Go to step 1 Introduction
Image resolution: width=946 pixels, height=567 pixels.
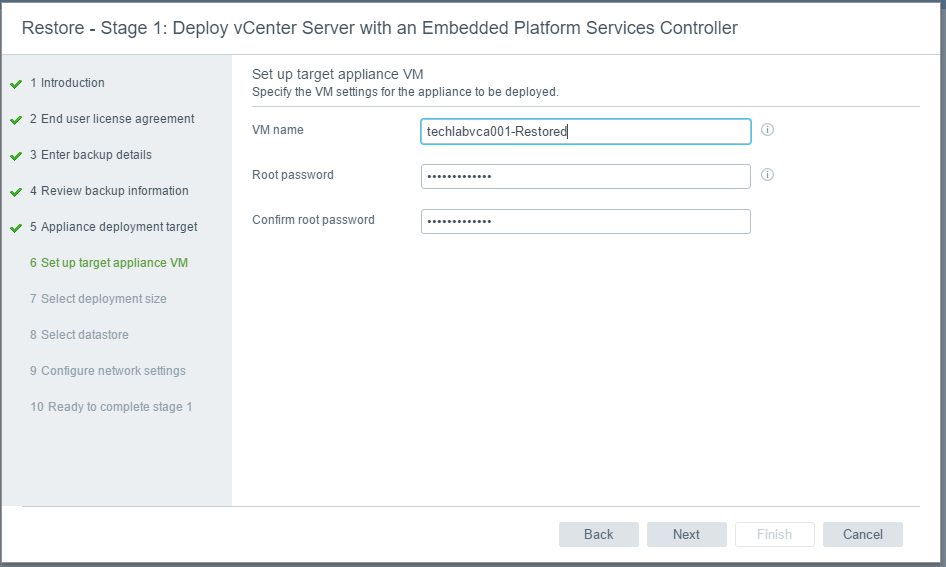pos(67,83)
